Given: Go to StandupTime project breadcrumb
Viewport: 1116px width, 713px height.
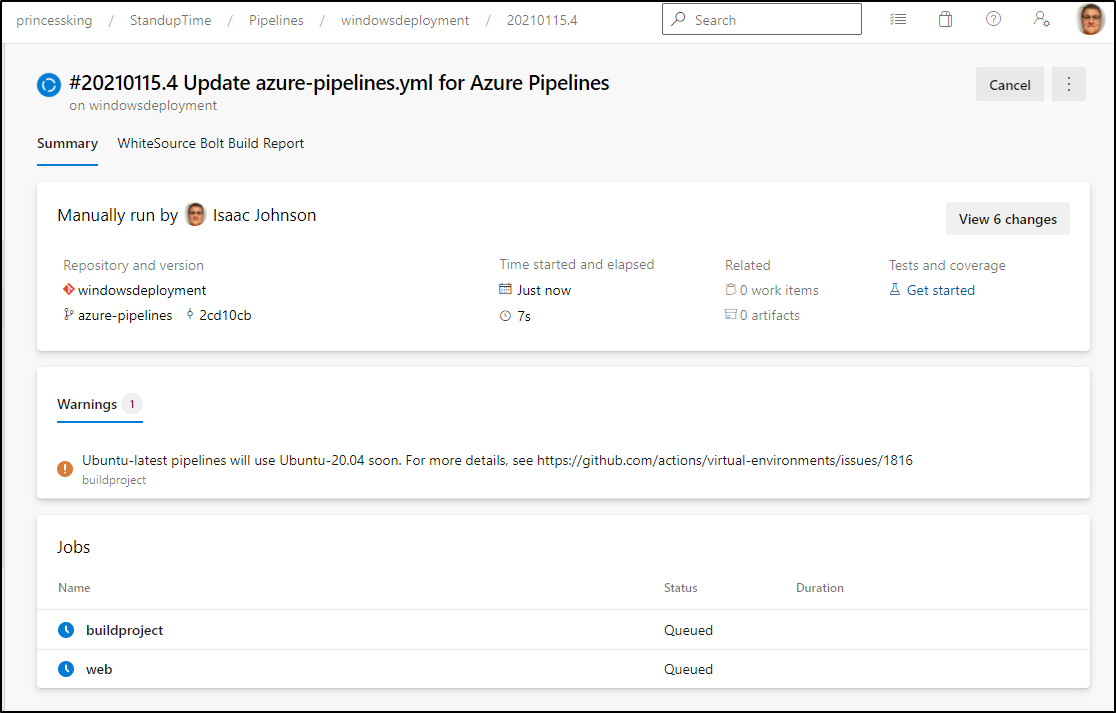Looking at the screenshot, I should click(x=170, y=20).
